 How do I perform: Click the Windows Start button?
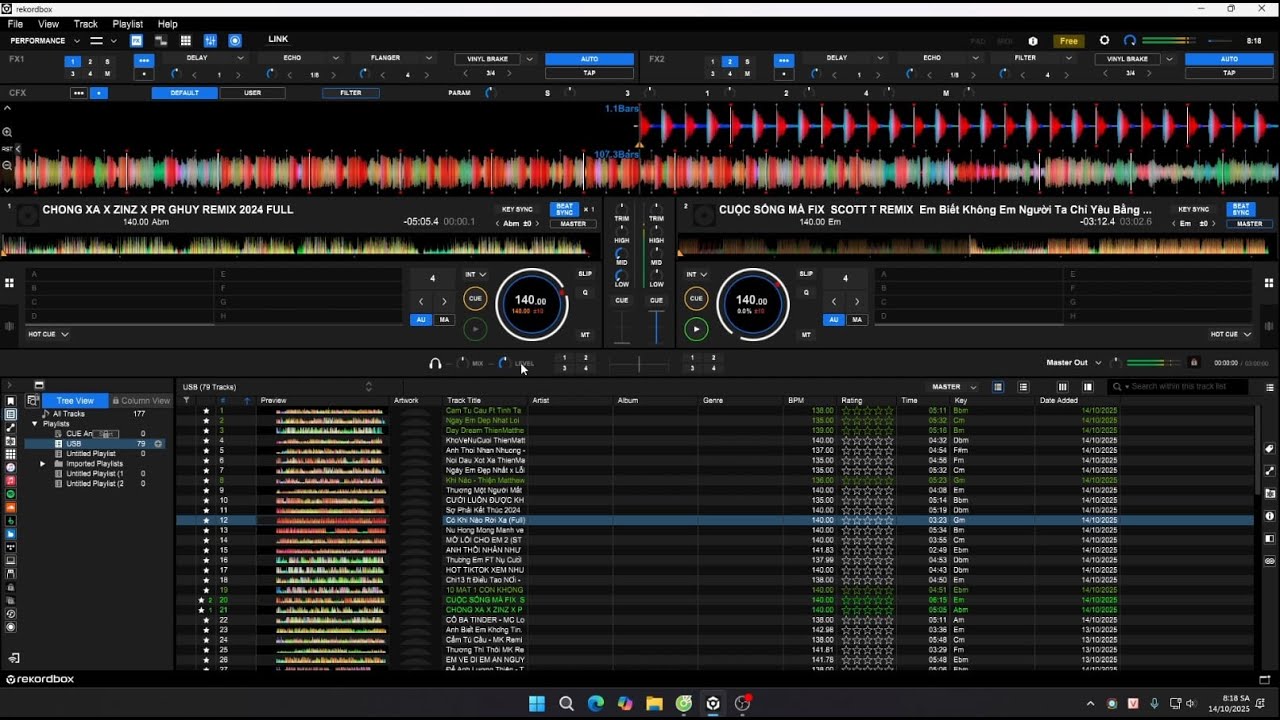tap(537, 703)
